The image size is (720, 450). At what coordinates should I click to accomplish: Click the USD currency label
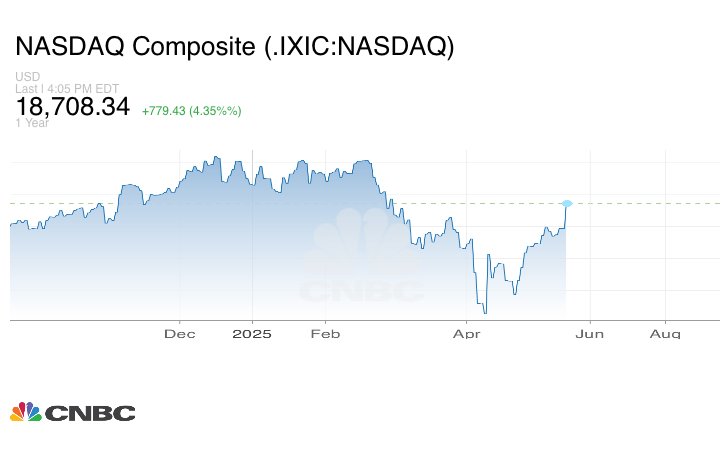(x=27, y=77)
